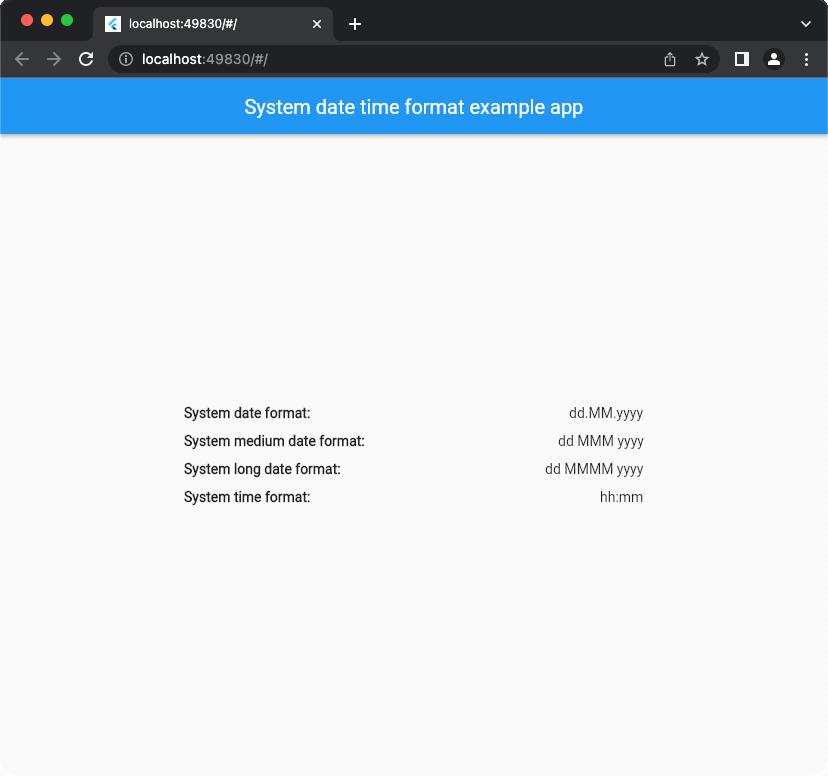The image size is (828, 776).
Task: Click the app bar title text
Action: 413,107
